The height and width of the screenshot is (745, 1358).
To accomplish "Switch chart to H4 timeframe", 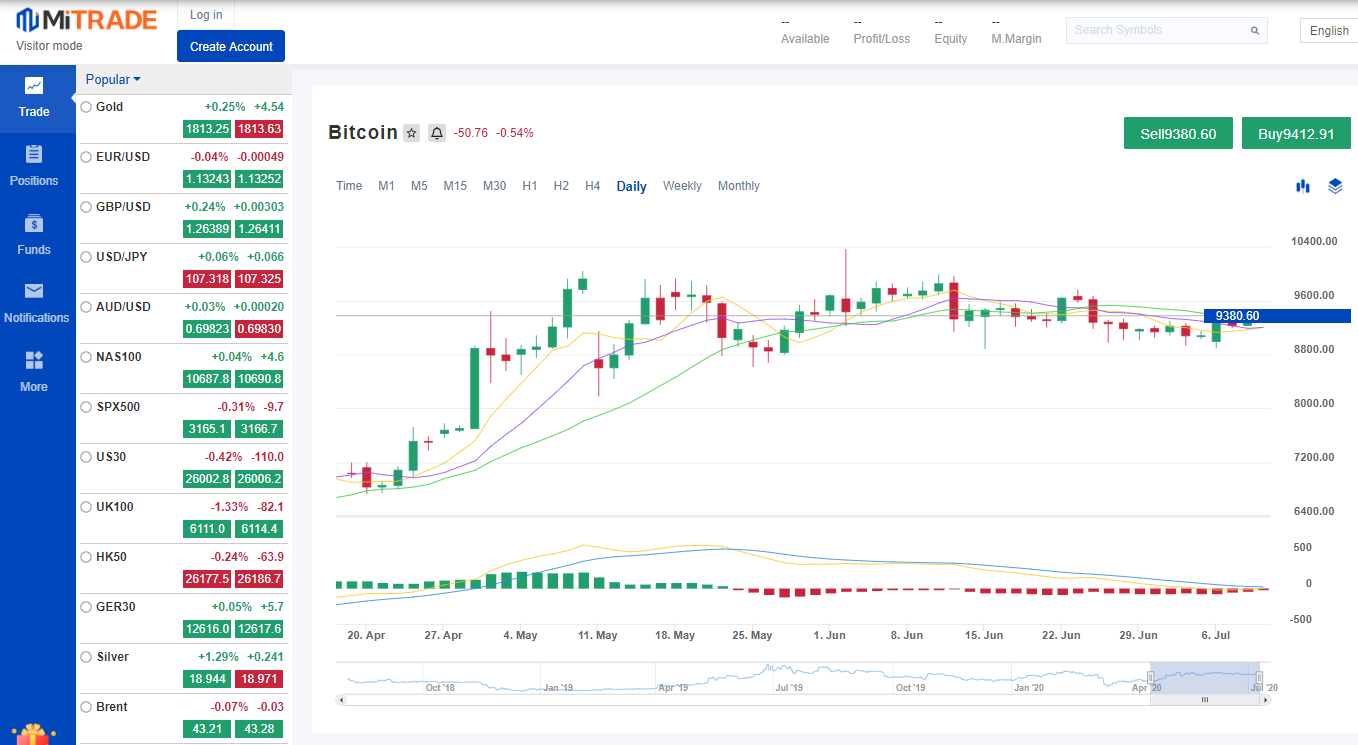I will [x=592, y=186].
